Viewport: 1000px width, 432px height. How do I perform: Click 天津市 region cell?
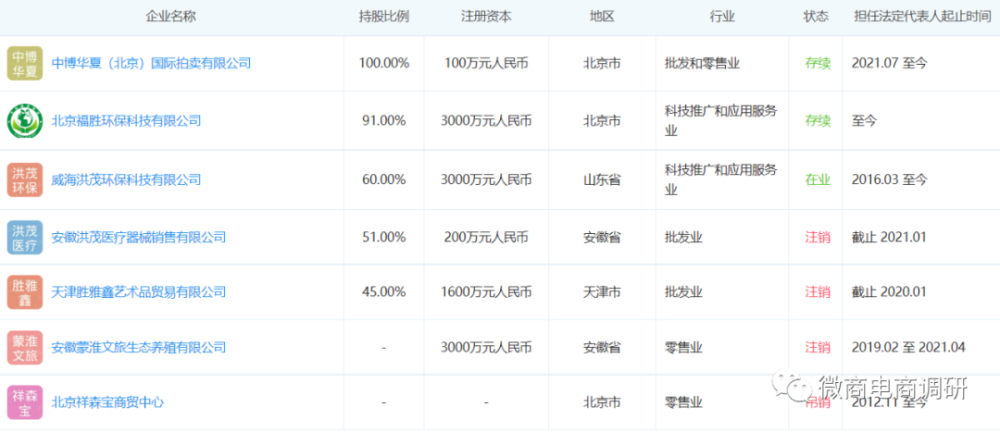click(602, 292)
